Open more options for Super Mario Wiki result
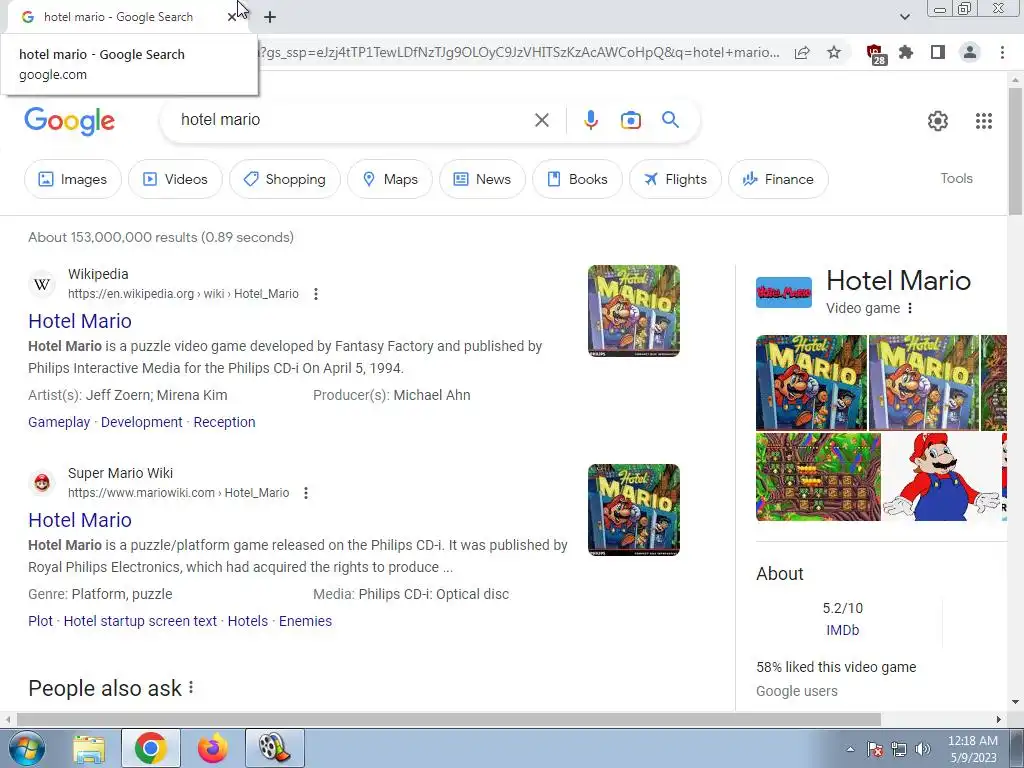This screenshot has height=768, width=1024. pyautogui.click(x=306, y=493)
